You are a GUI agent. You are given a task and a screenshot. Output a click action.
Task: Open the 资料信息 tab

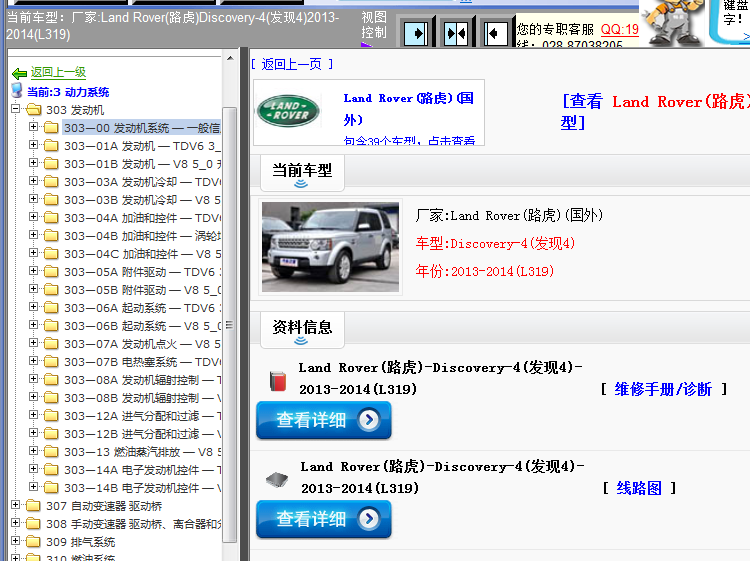[x=302, y=330]
